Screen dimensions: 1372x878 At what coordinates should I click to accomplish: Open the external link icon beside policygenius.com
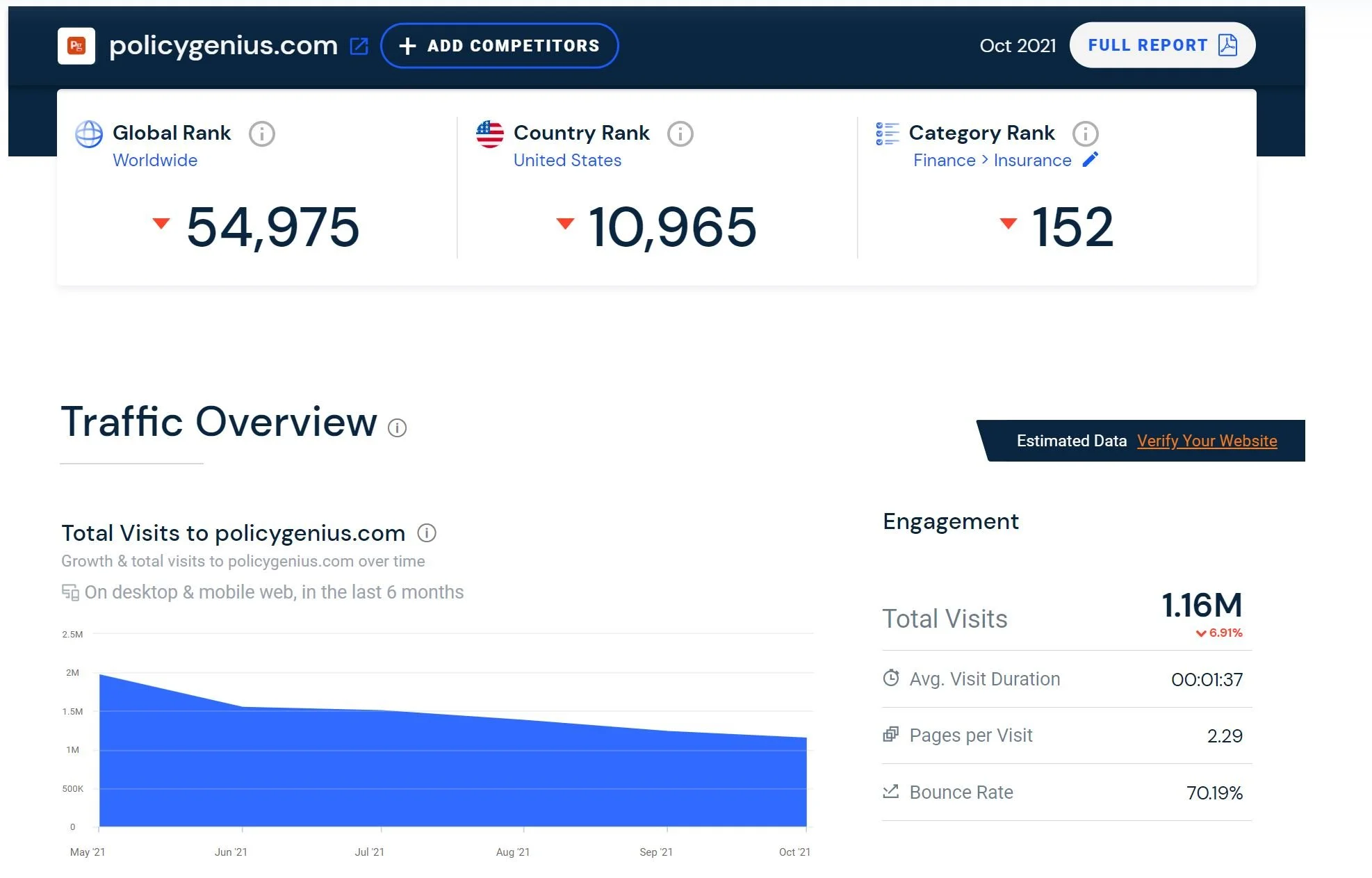tap(359, 46)
